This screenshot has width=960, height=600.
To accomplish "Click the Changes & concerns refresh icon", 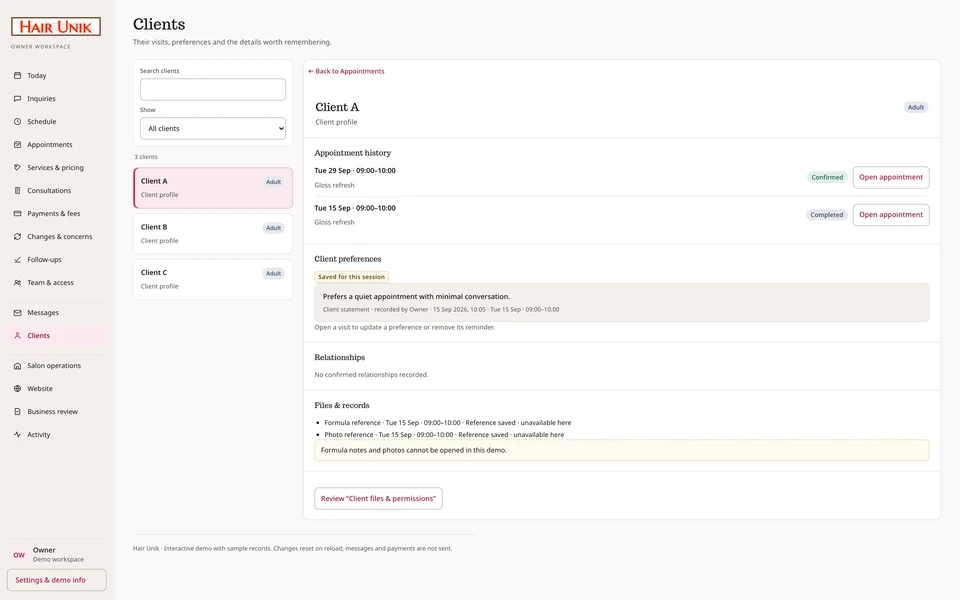I will coord(17,236).
